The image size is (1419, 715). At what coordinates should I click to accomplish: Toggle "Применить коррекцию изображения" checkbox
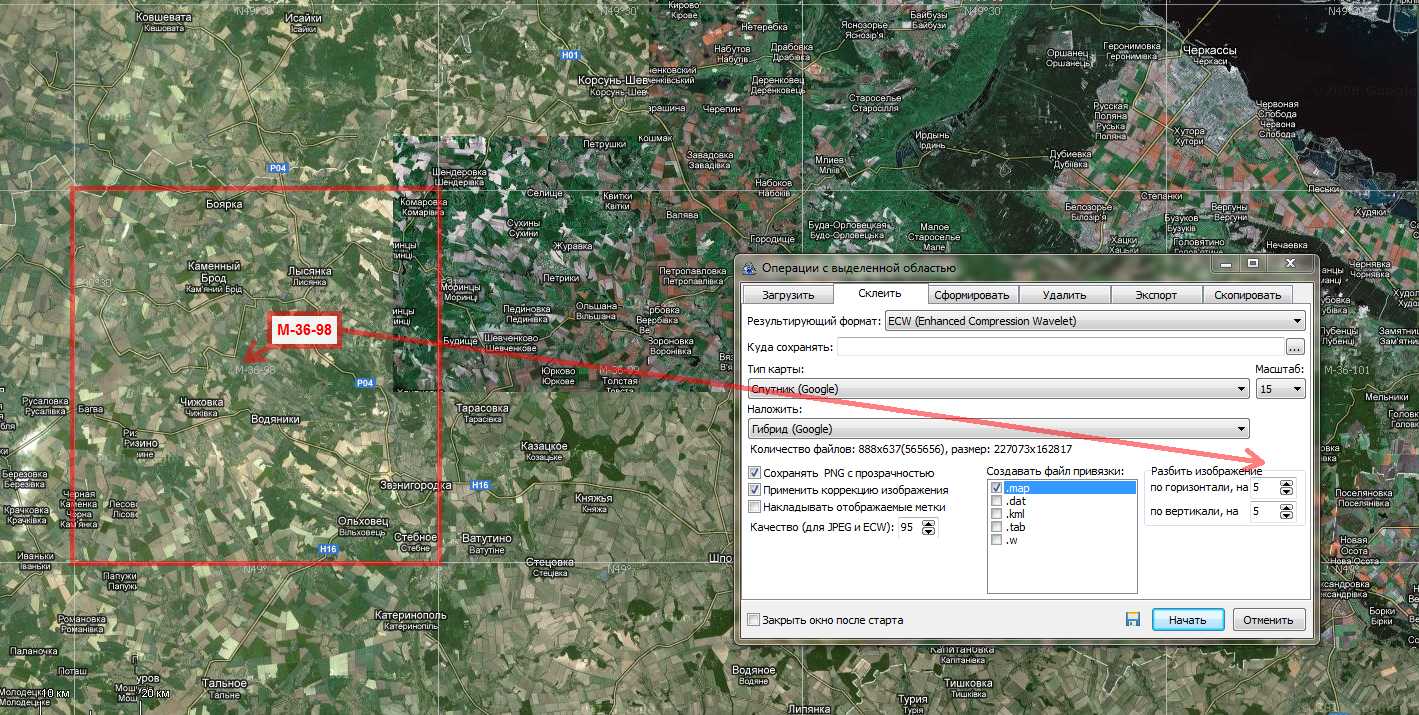[x=754, y=490]
